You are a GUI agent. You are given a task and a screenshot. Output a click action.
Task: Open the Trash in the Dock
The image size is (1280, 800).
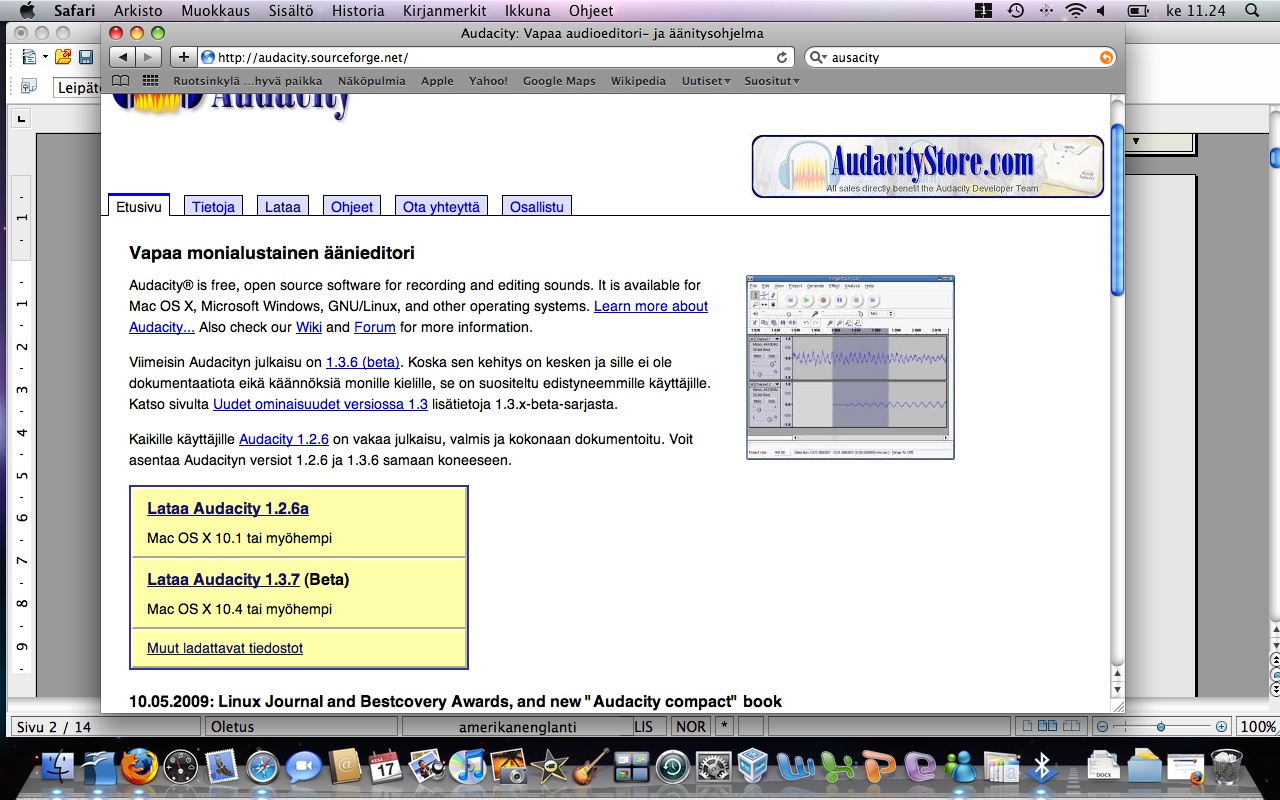click(x=1226, y=767)
